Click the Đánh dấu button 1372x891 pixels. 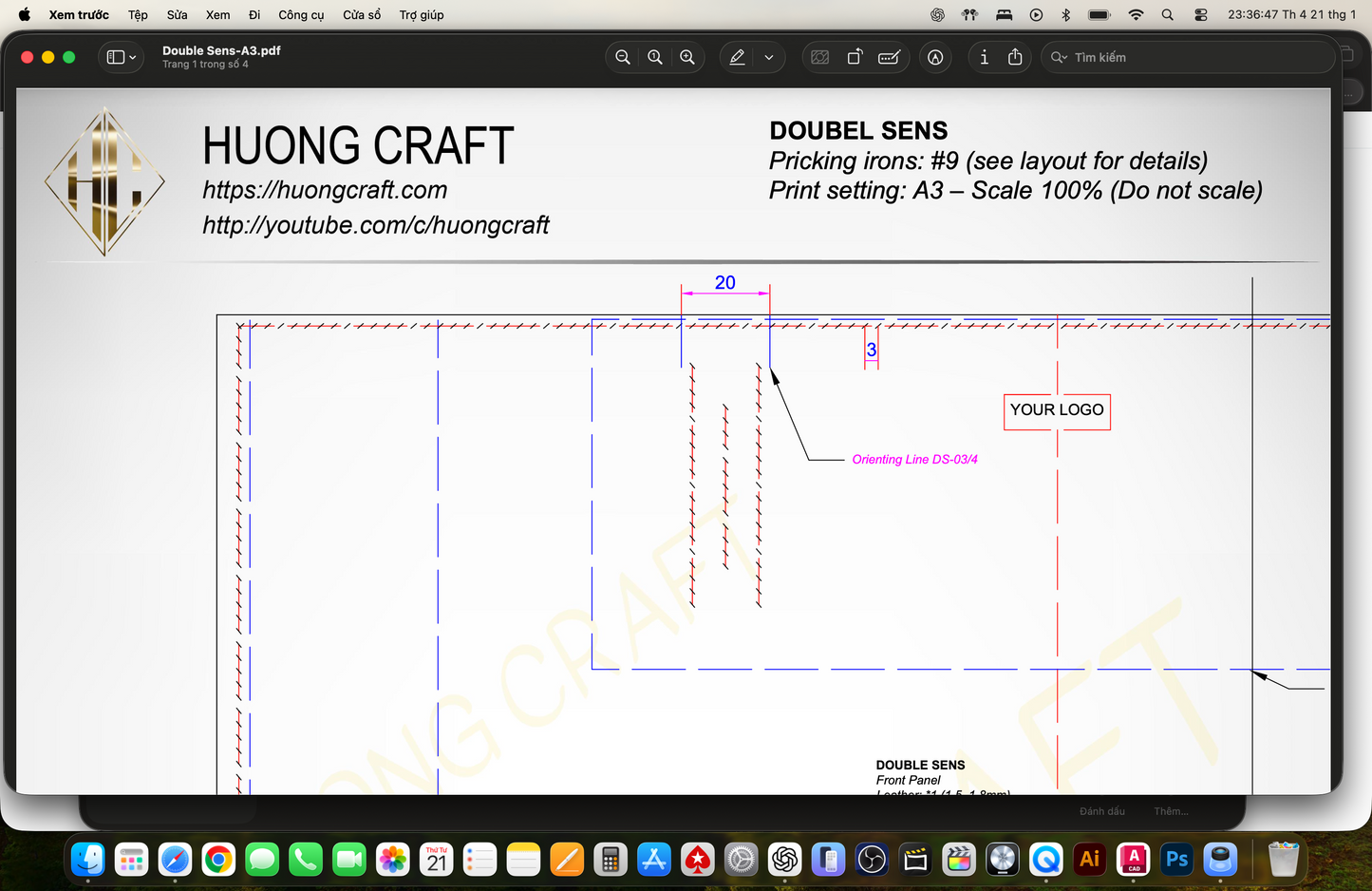point(1101,810)
